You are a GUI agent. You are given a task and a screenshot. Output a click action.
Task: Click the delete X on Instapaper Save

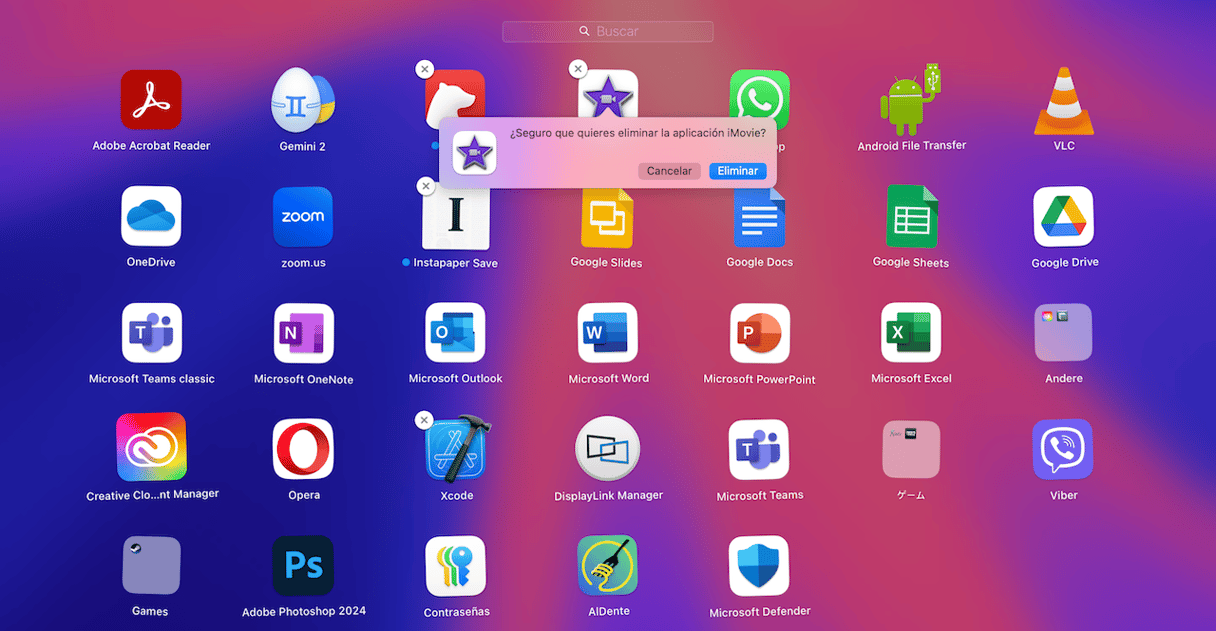425,186
